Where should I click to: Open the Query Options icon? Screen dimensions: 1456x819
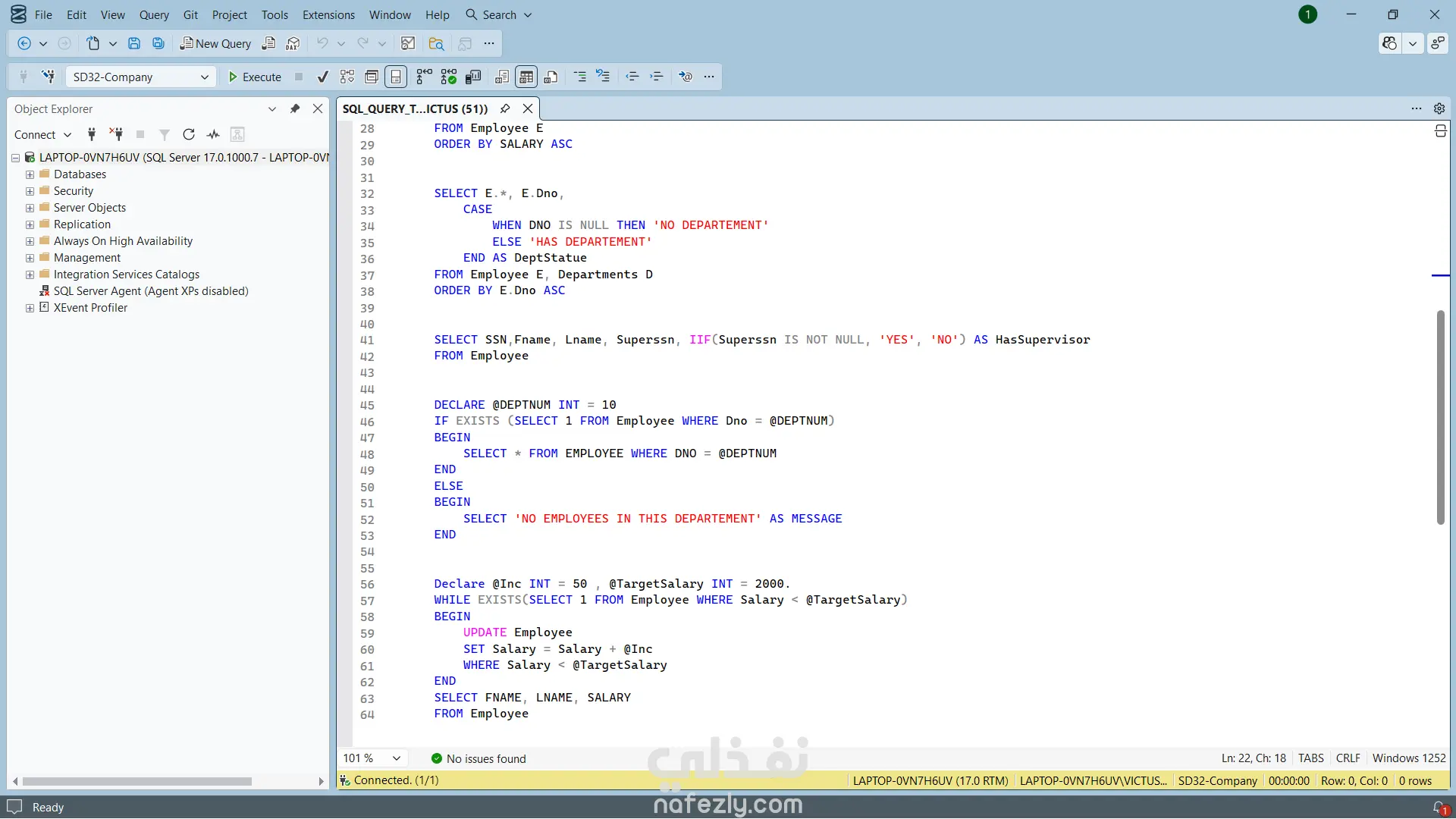pyautogui.click(x=372, y=77)
